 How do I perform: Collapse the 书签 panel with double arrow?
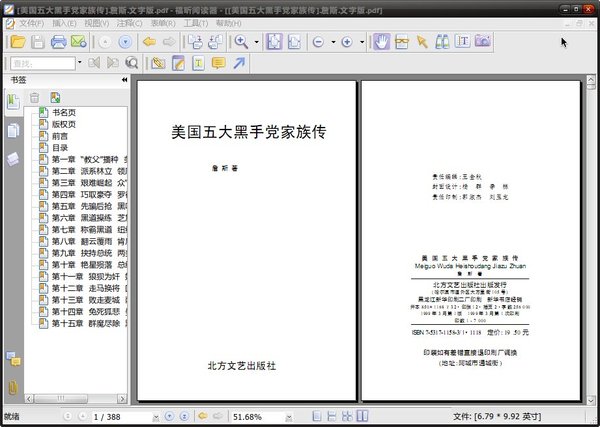click(124, 80)
